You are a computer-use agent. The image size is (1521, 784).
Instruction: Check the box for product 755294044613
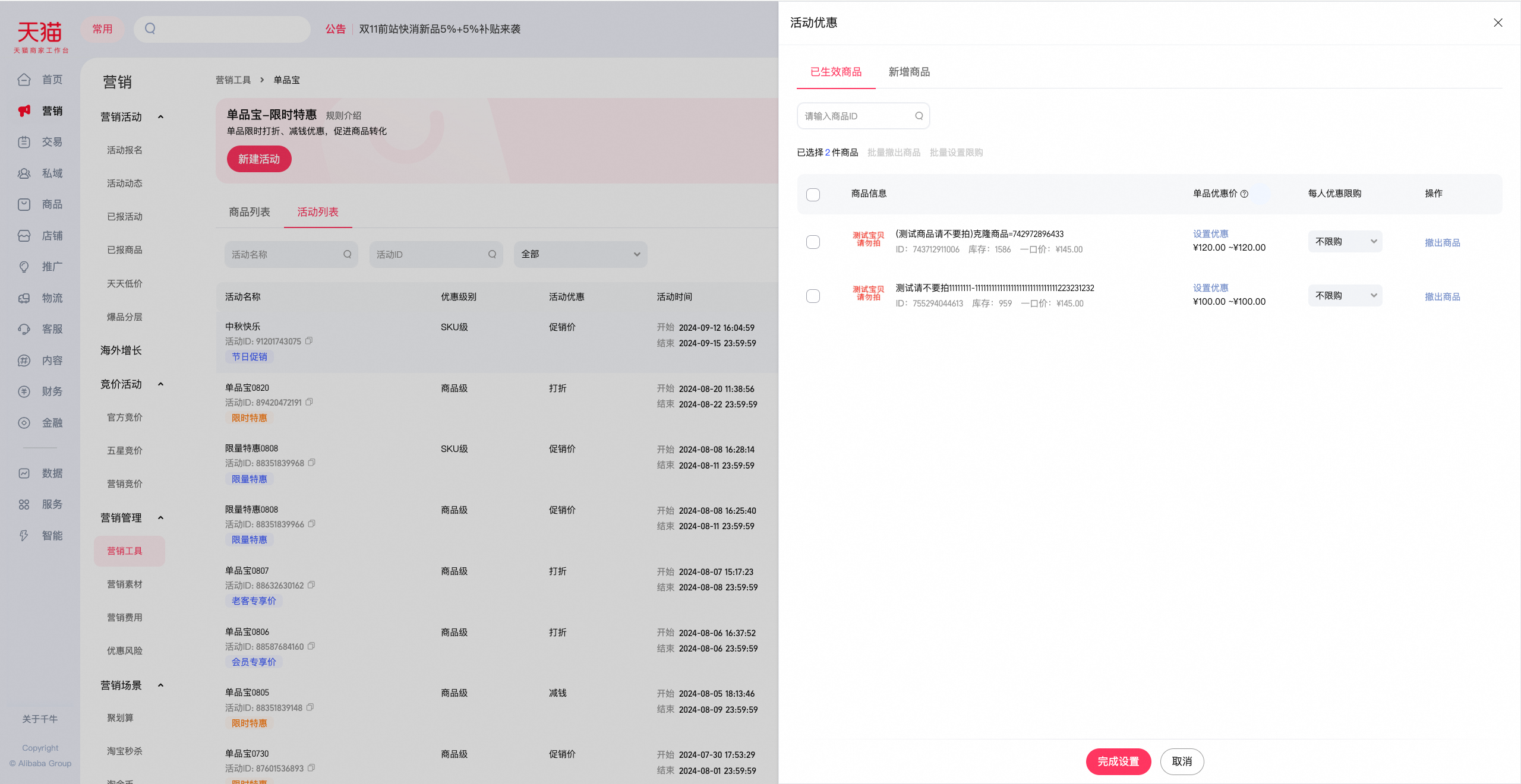pyautogui.click(x=813, y=296)
